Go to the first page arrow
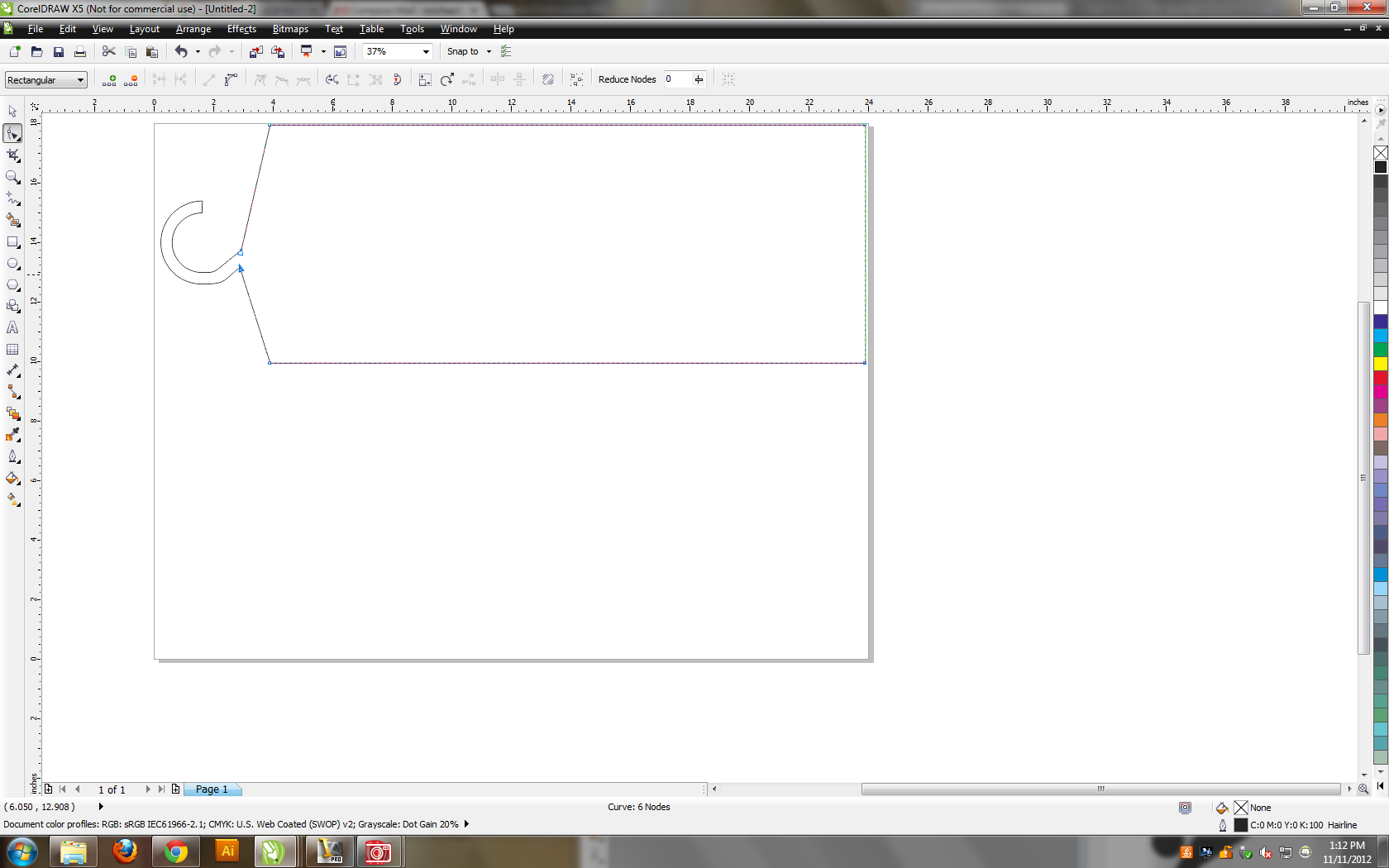Image resolution: width=1389 pixels, height=868 pixels. tap(63, 789)
